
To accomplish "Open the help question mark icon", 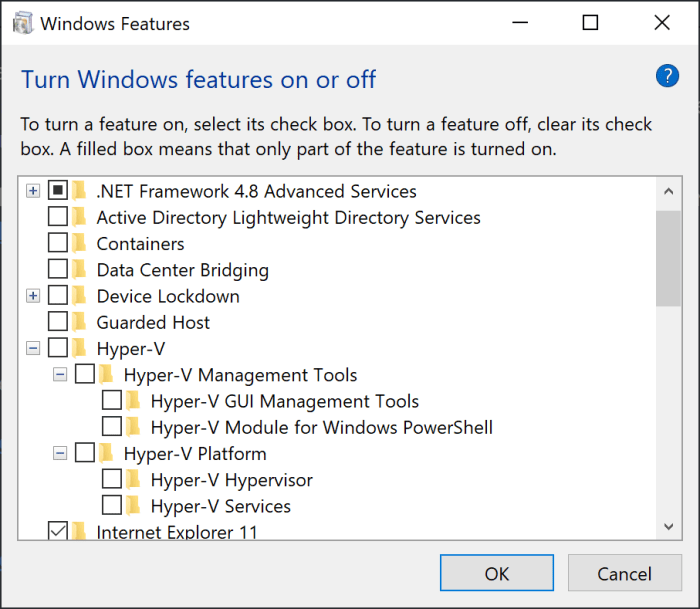I will click(x=667, y=76).
